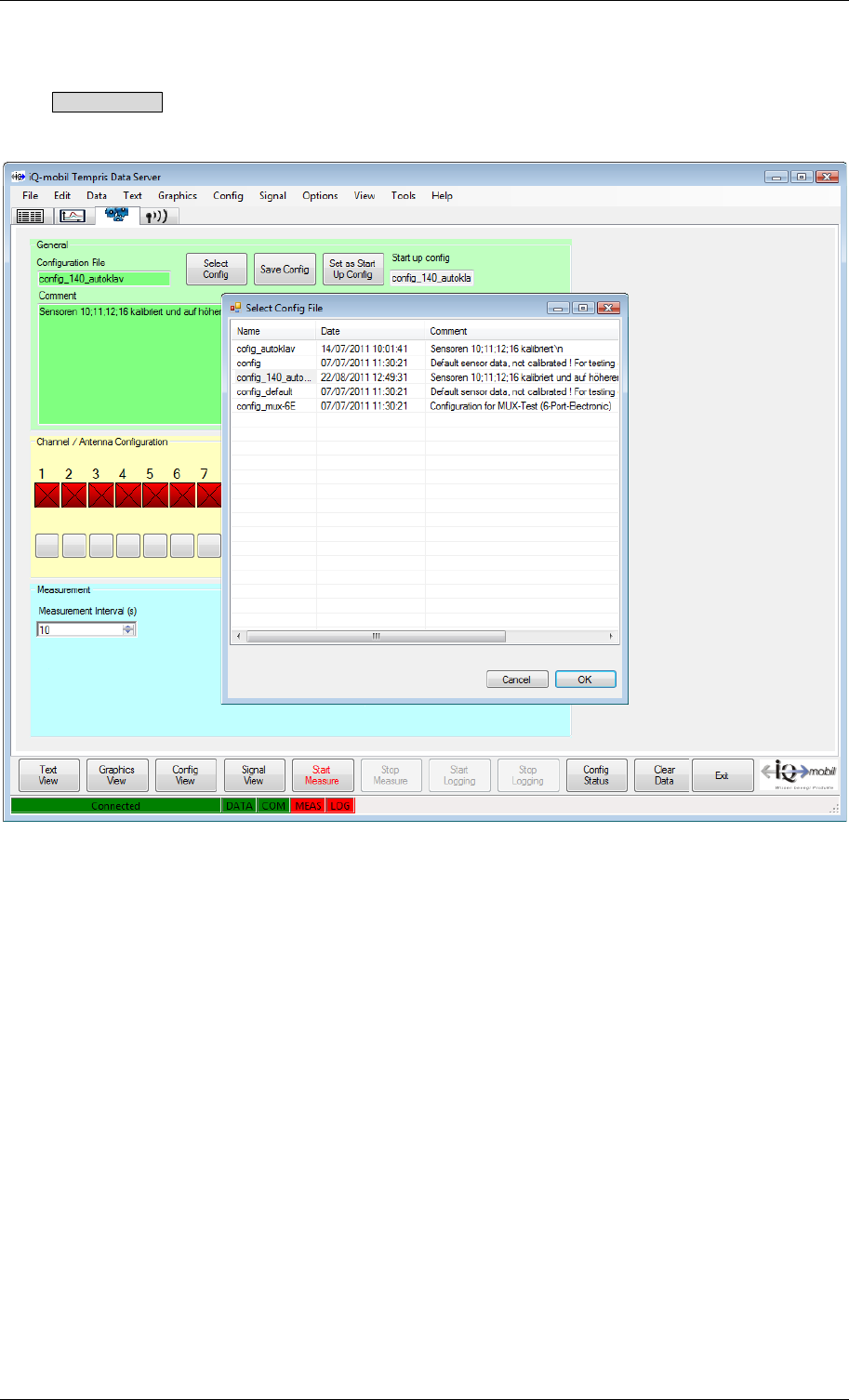
Task: Click the red crossed icon under channel 7
Action: tap(208, 495)
